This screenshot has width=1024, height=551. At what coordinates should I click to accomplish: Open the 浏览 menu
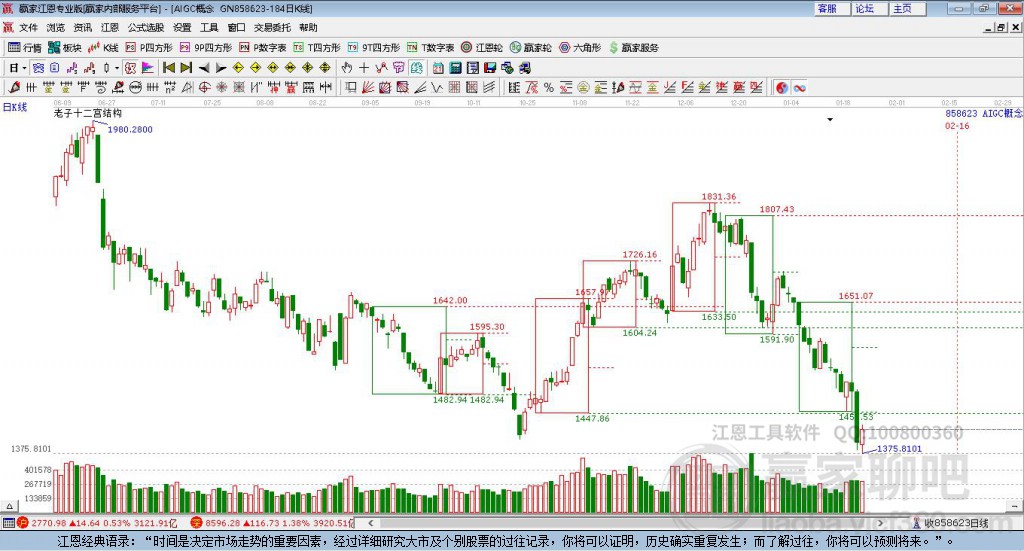click(x=56, y=27)
